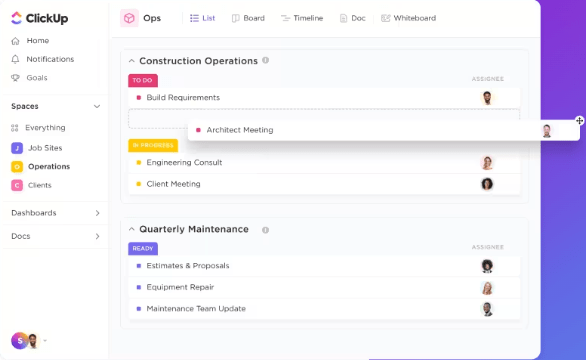Open the account dropdown arrow near avatars
The image size is (586, 360).
point(45,341)
